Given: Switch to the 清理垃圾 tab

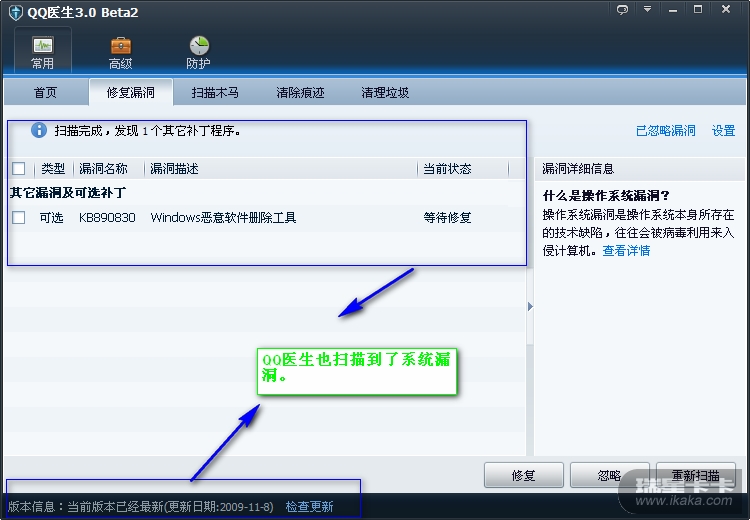Looking at the screenshot, I should click(385, 92).
